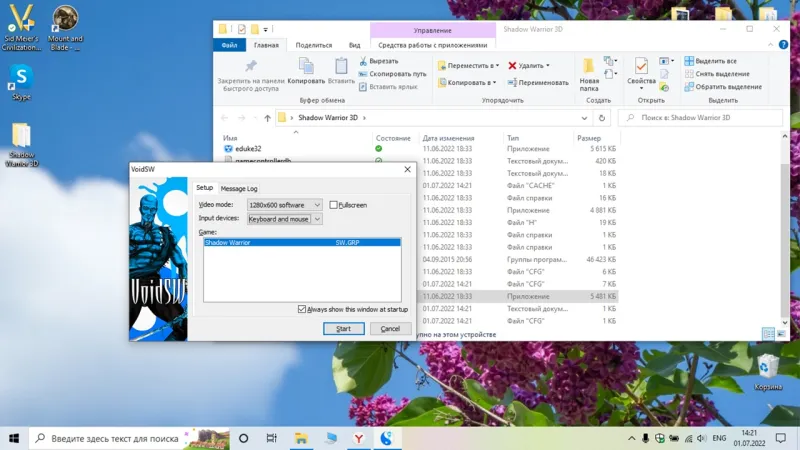This screenshot has height=450, width=800.
Task: Click the taskbar search box
Action: (x=131, y=438)
